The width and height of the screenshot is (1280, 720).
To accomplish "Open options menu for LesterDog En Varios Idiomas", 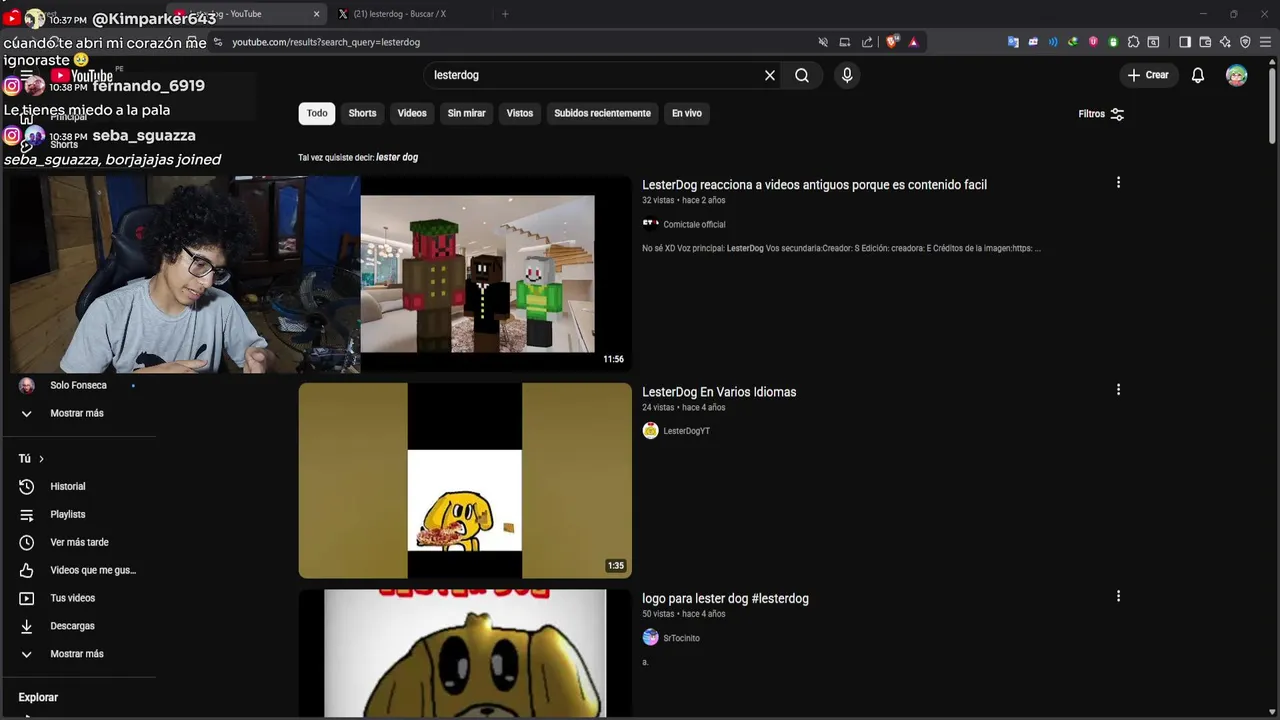I will tap(1118, 390).
